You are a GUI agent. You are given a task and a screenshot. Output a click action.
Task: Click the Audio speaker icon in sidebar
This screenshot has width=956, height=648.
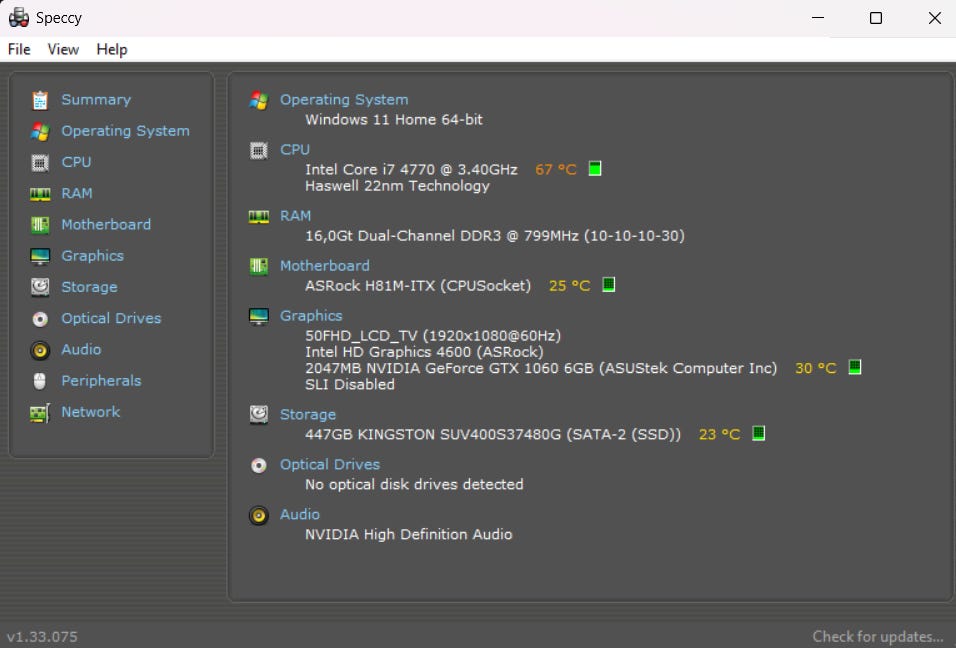tap(40, 350)
